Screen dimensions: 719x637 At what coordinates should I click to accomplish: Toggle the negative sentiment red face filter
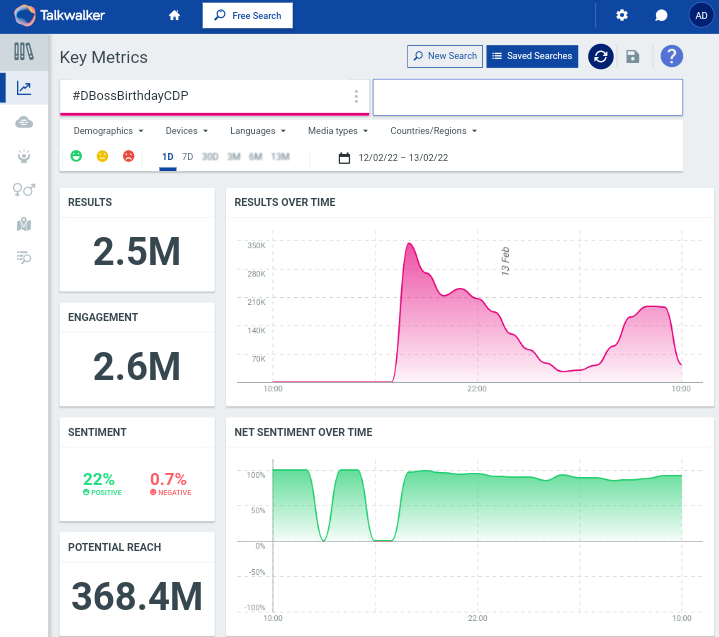128,156
